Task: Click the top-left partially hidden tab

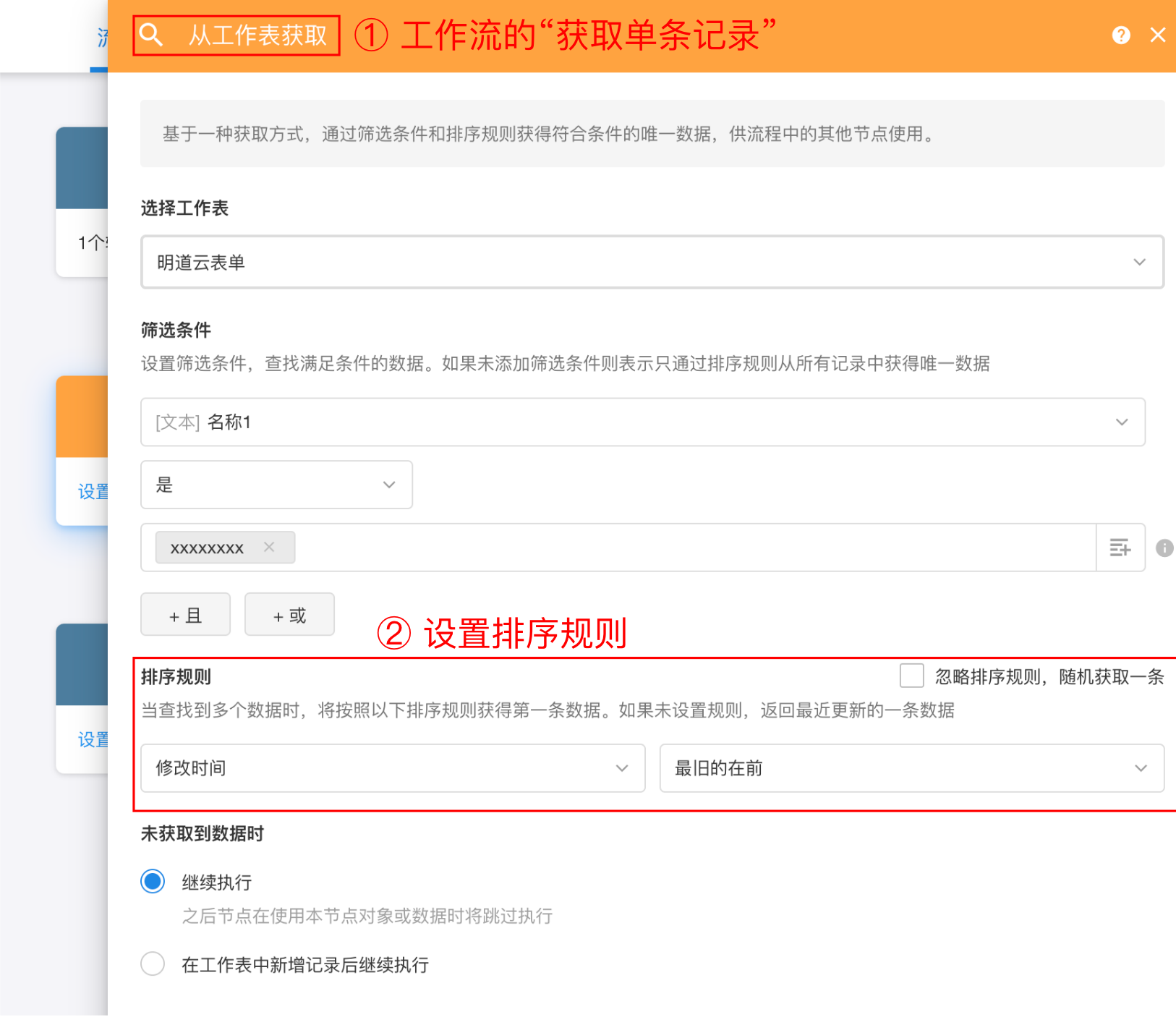Action: [101, 38]
